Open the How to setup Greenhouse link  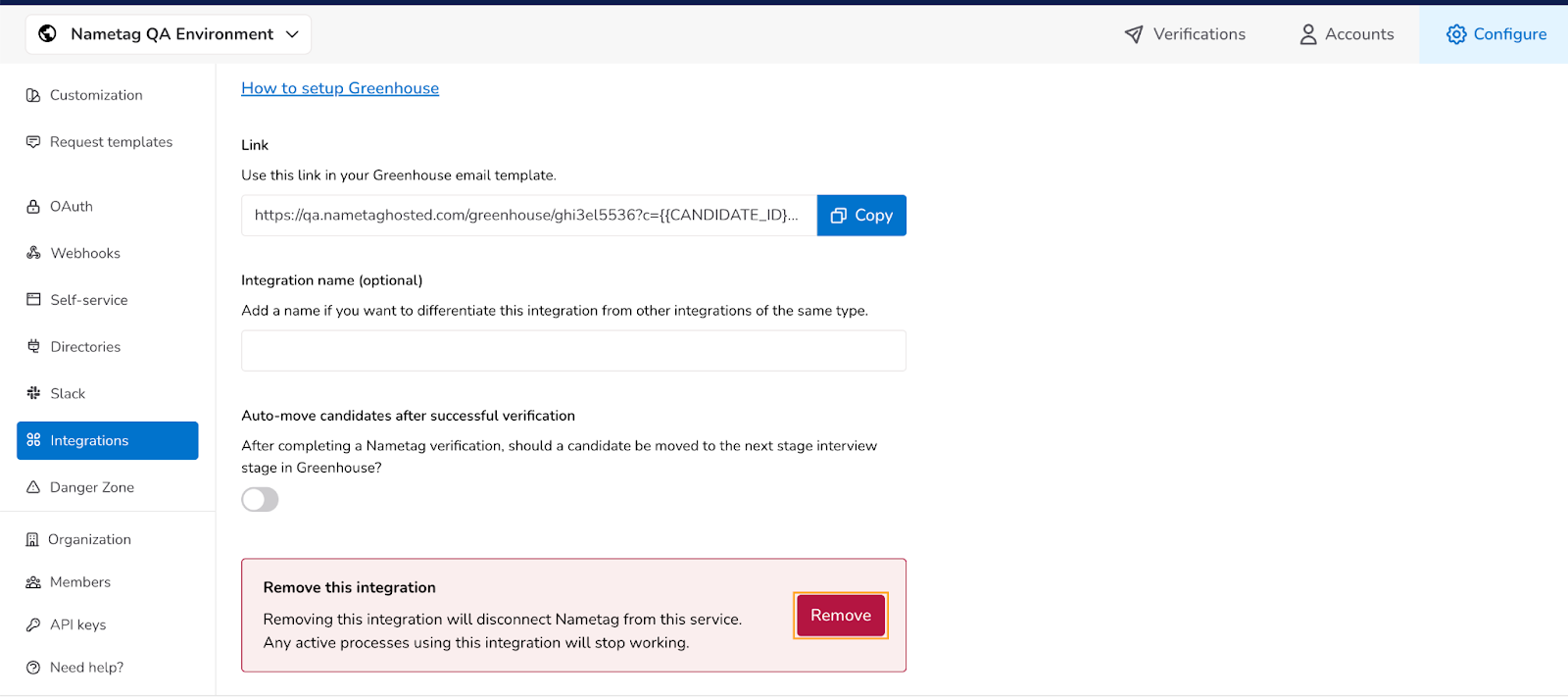[340, 88]
